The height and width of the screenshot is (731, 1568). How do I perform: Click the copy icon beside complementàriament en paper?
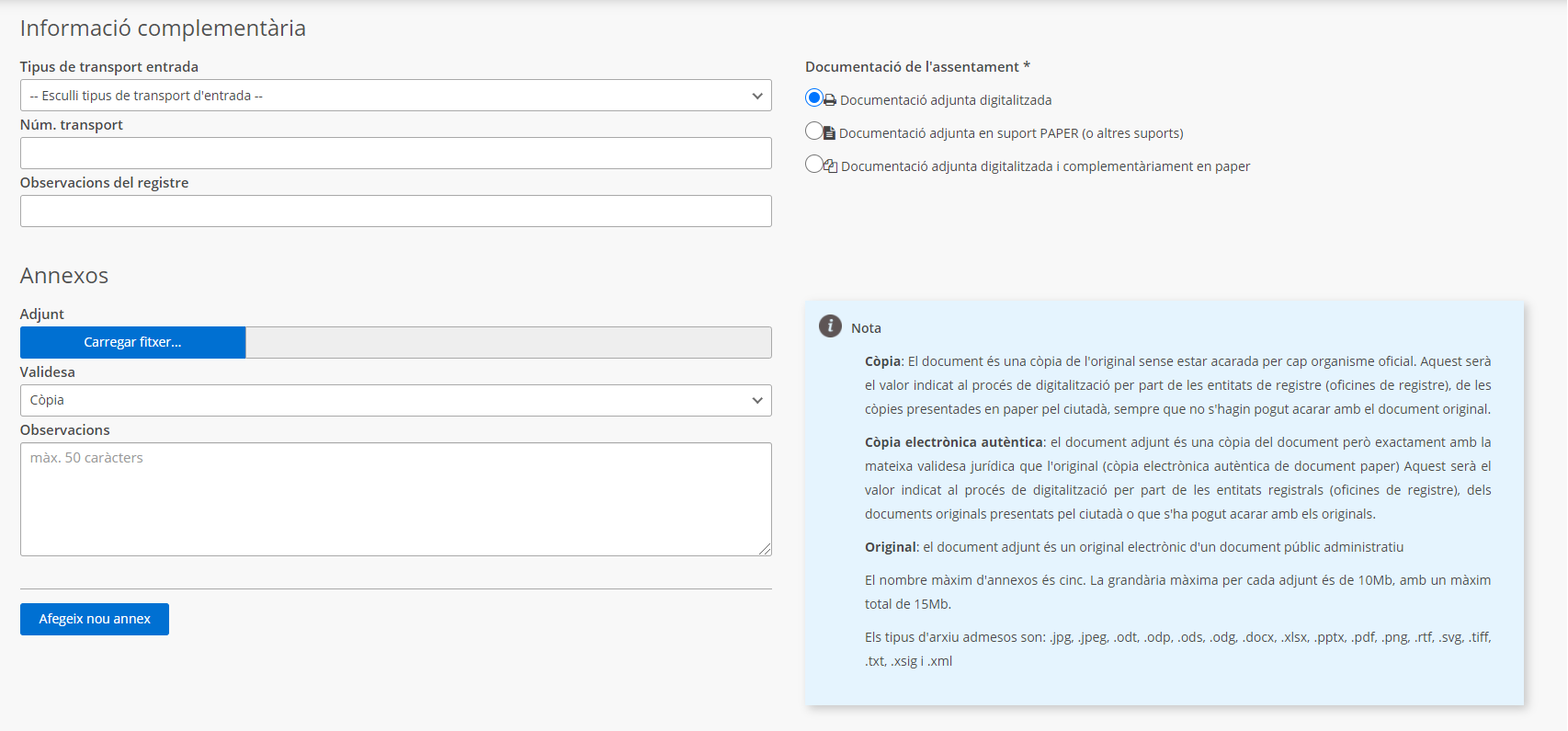[830, 166]
